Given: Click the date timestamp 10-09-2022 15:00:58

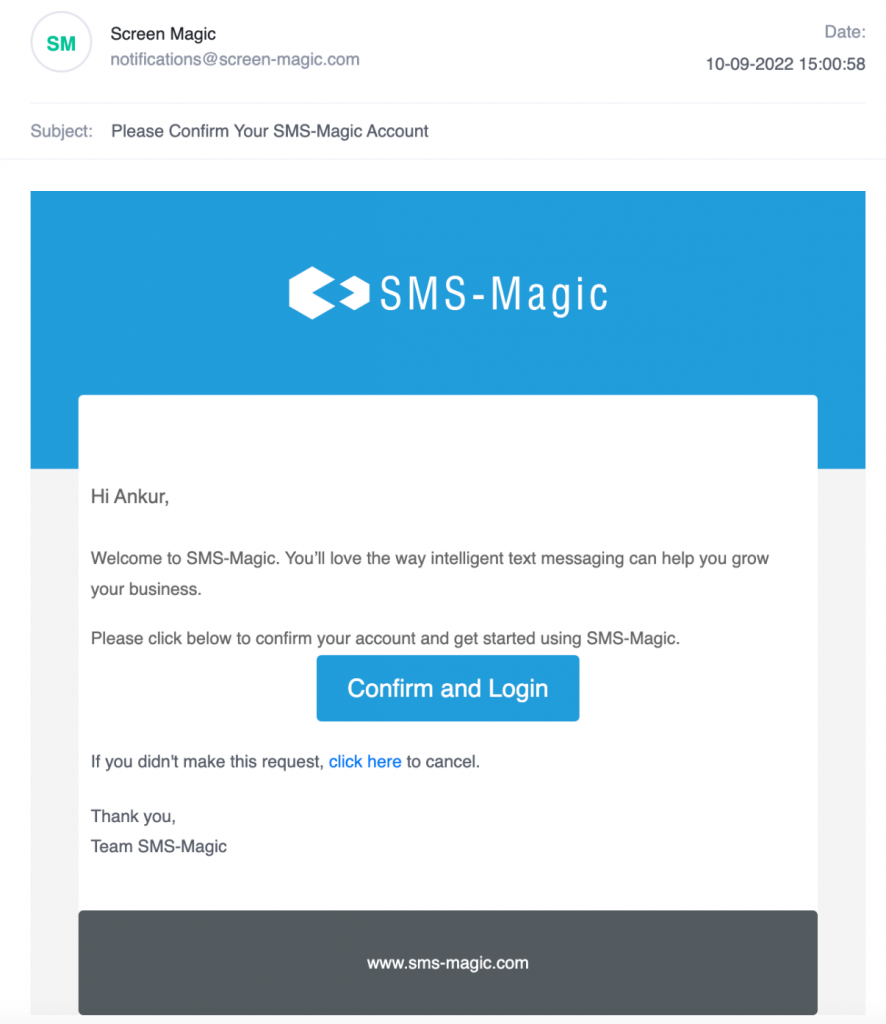Looking at the screenshot, I should pyautogui.click(x=785, y=64).
